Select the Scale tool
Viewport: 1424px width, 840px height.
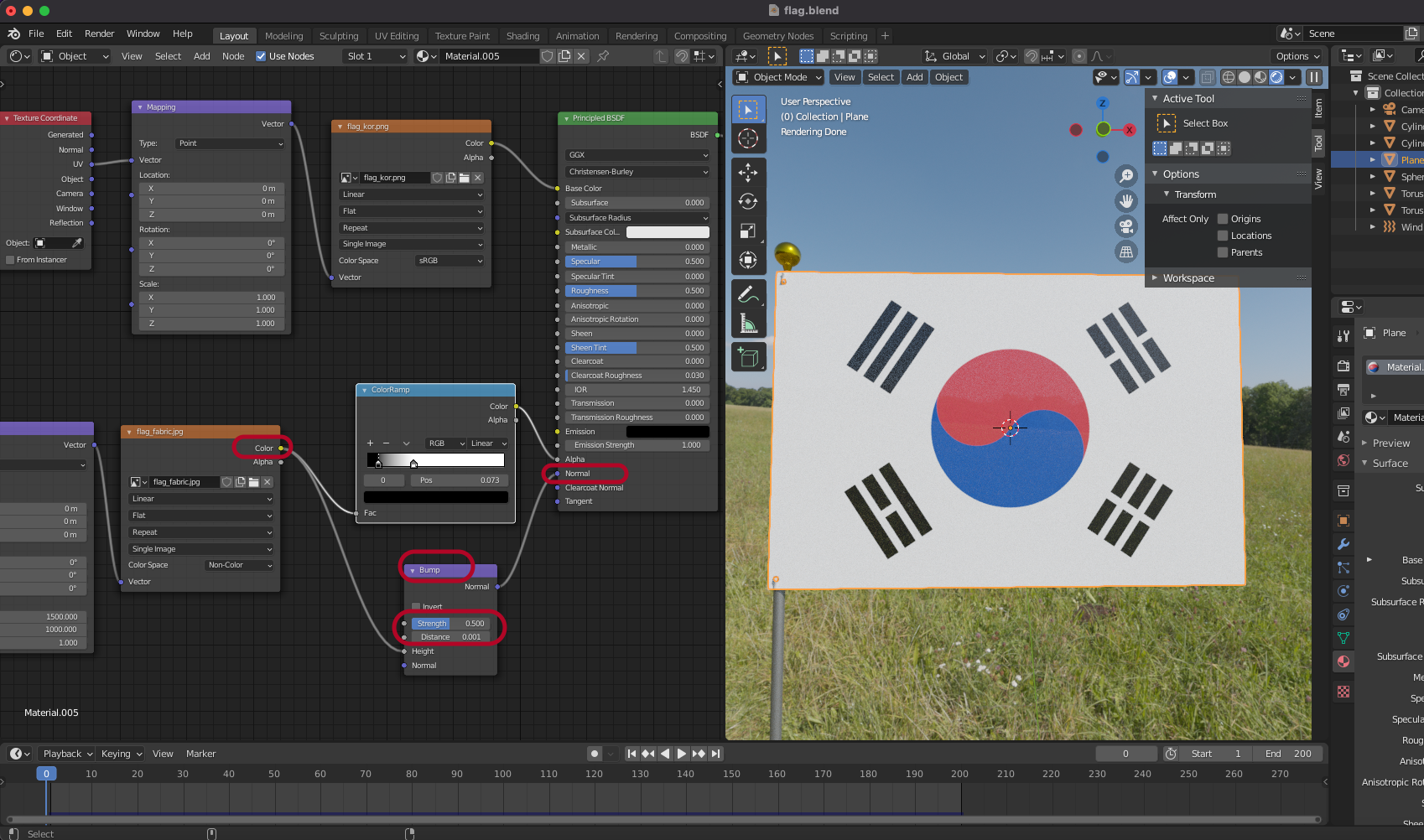coord(748,231)
